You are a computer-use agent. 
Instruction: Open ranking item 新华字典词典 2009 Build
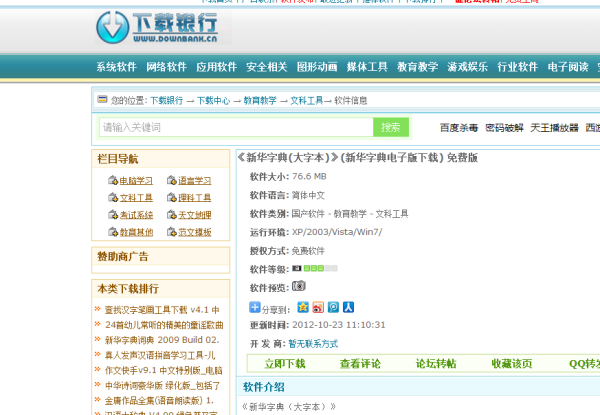[x=162, y=340]
